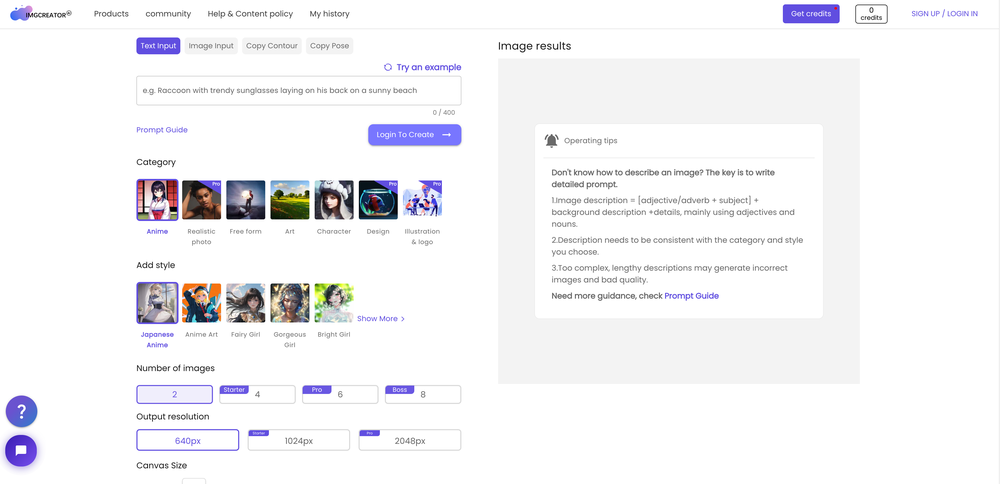Choose the Art category thumbnail
The height and width of the screenshot is (484, 1000).
pyautogui.click(x=290, y=200)
